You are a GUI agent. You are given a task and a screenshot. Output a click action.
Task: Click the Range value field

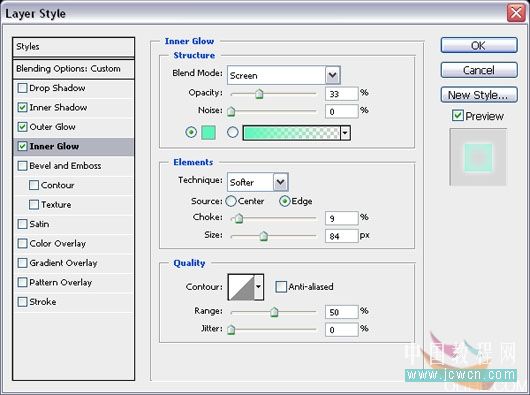341,312
